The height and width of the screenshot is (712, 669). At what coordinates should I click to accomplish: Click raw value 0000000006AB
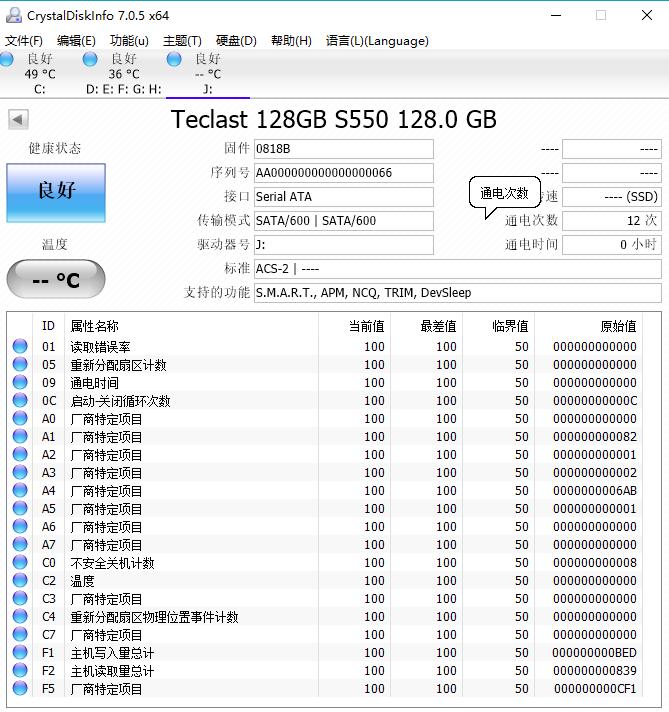click(595, 490)
